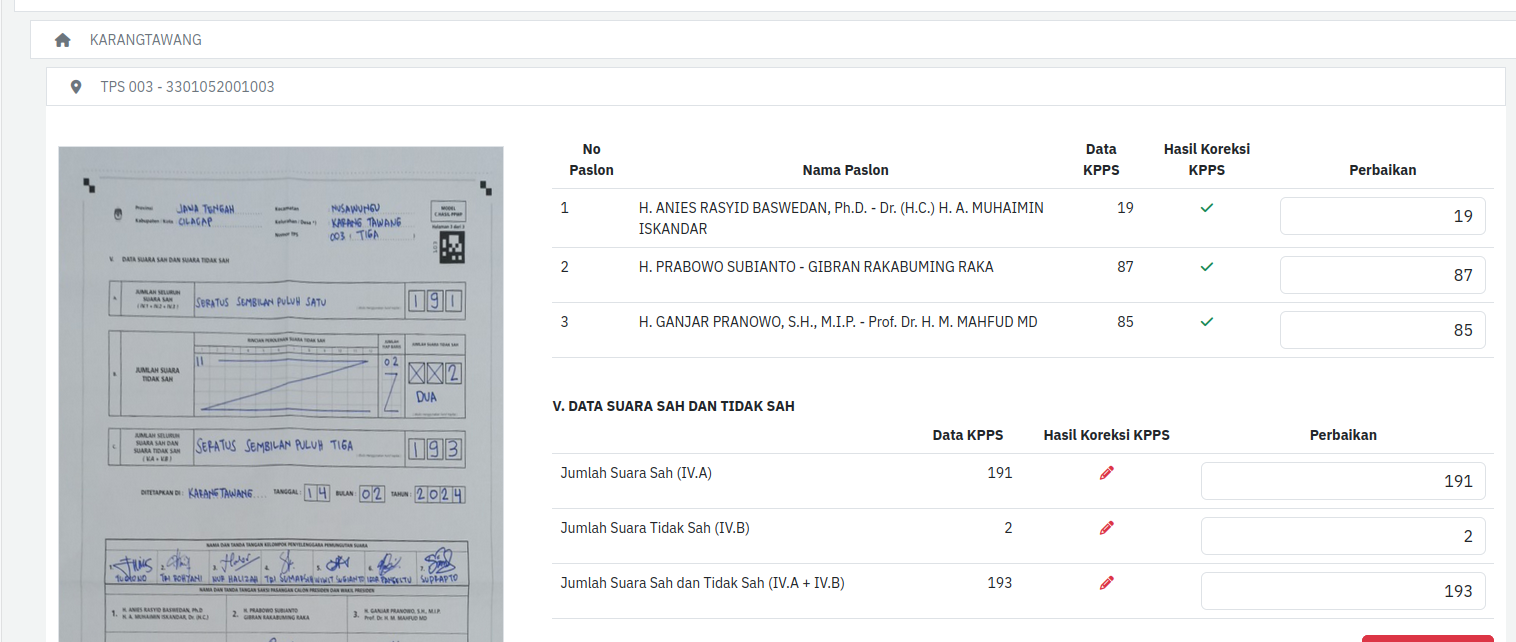Click the green checkmark for Prabowo Subianto row

coord(1206,267)
